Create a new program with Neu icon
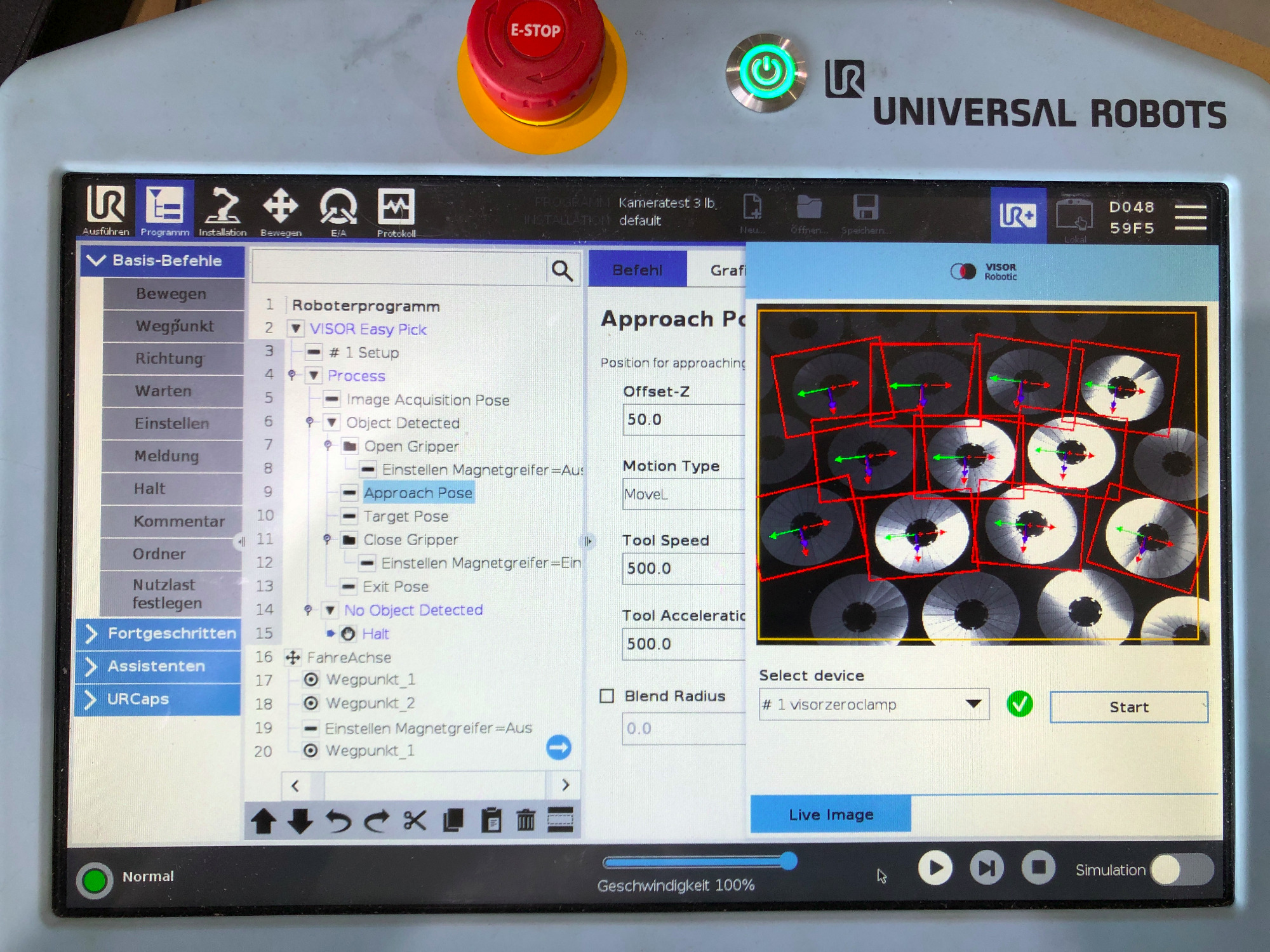 coord(752,213)
